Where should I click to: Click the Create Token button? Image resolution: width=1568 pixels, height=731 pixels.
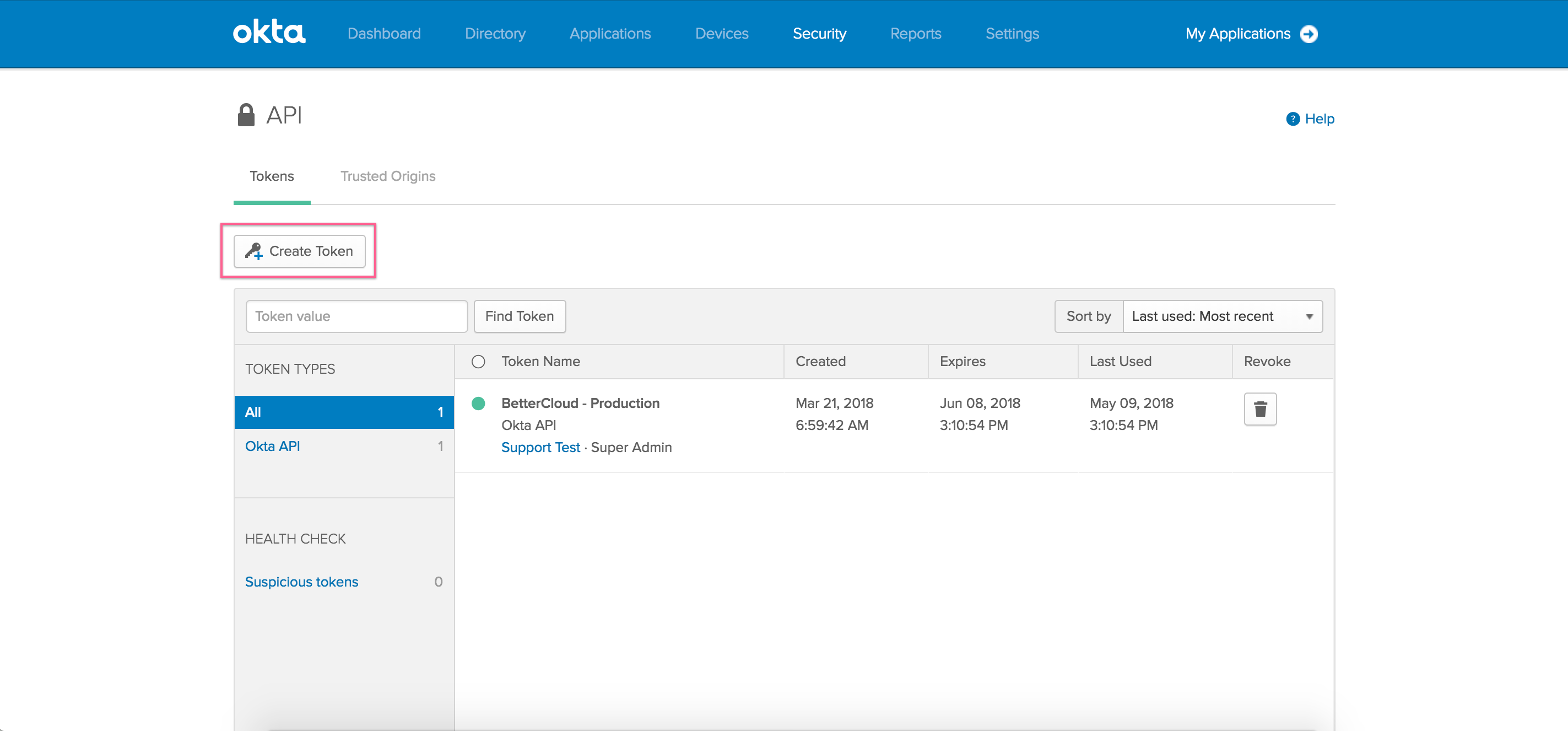[x=299, y=251]
